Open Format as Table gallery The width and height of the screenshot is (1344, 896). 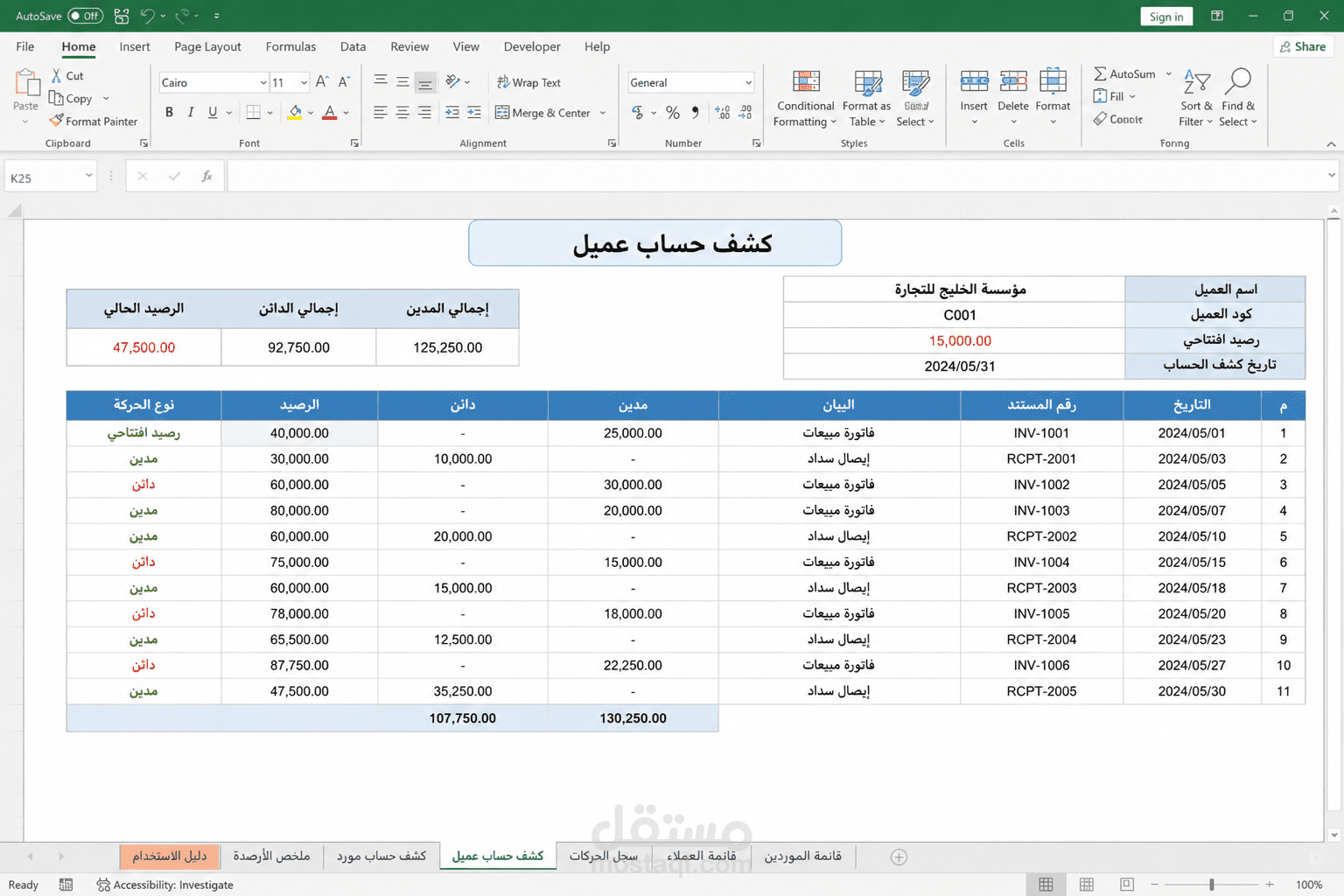866,98
